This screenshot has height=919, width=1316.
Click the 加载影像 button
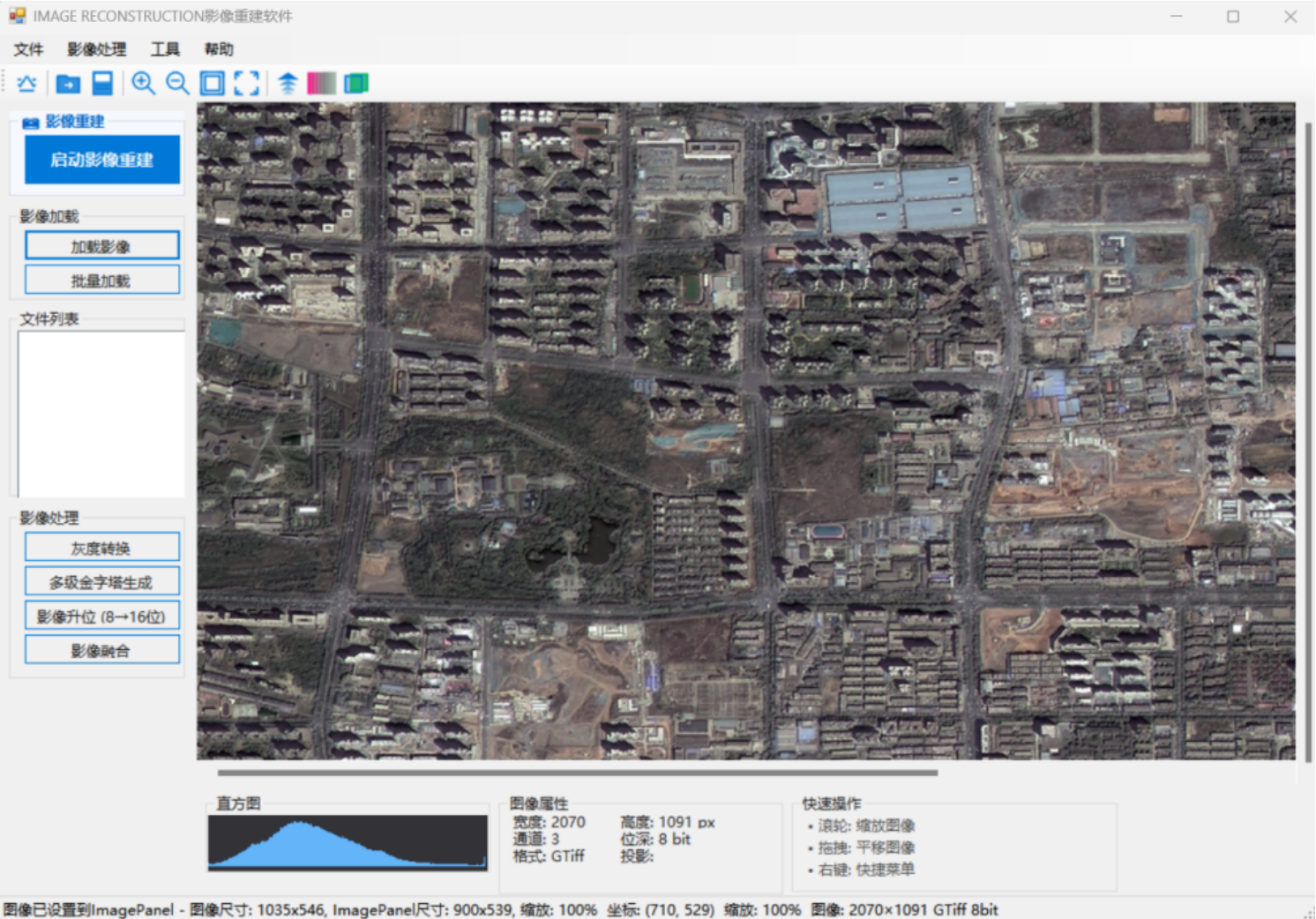102,246
